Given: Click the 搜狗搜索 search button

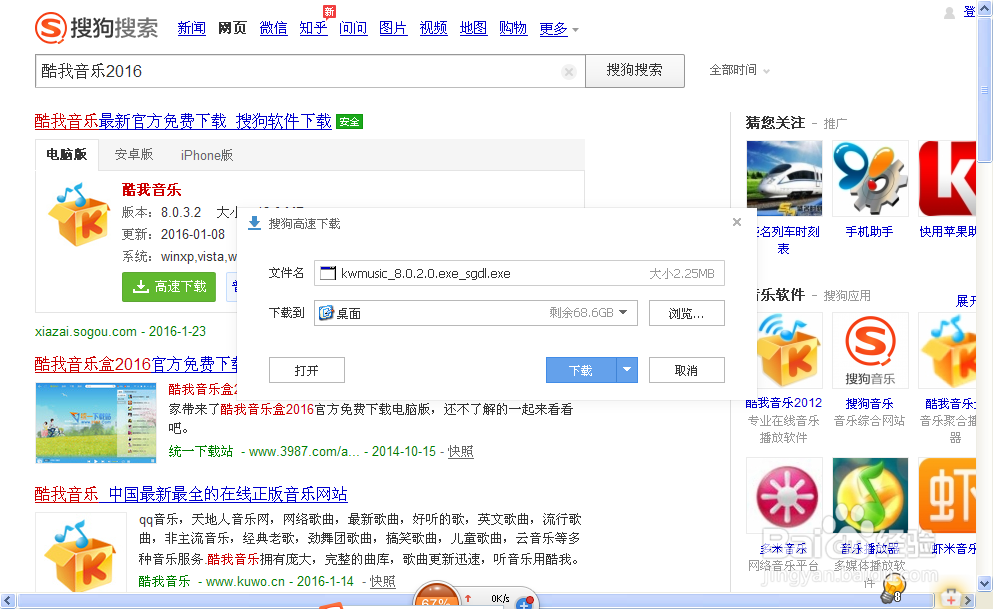Looking at the screenshot, I should pyautogui.click(x=635, y=70).
